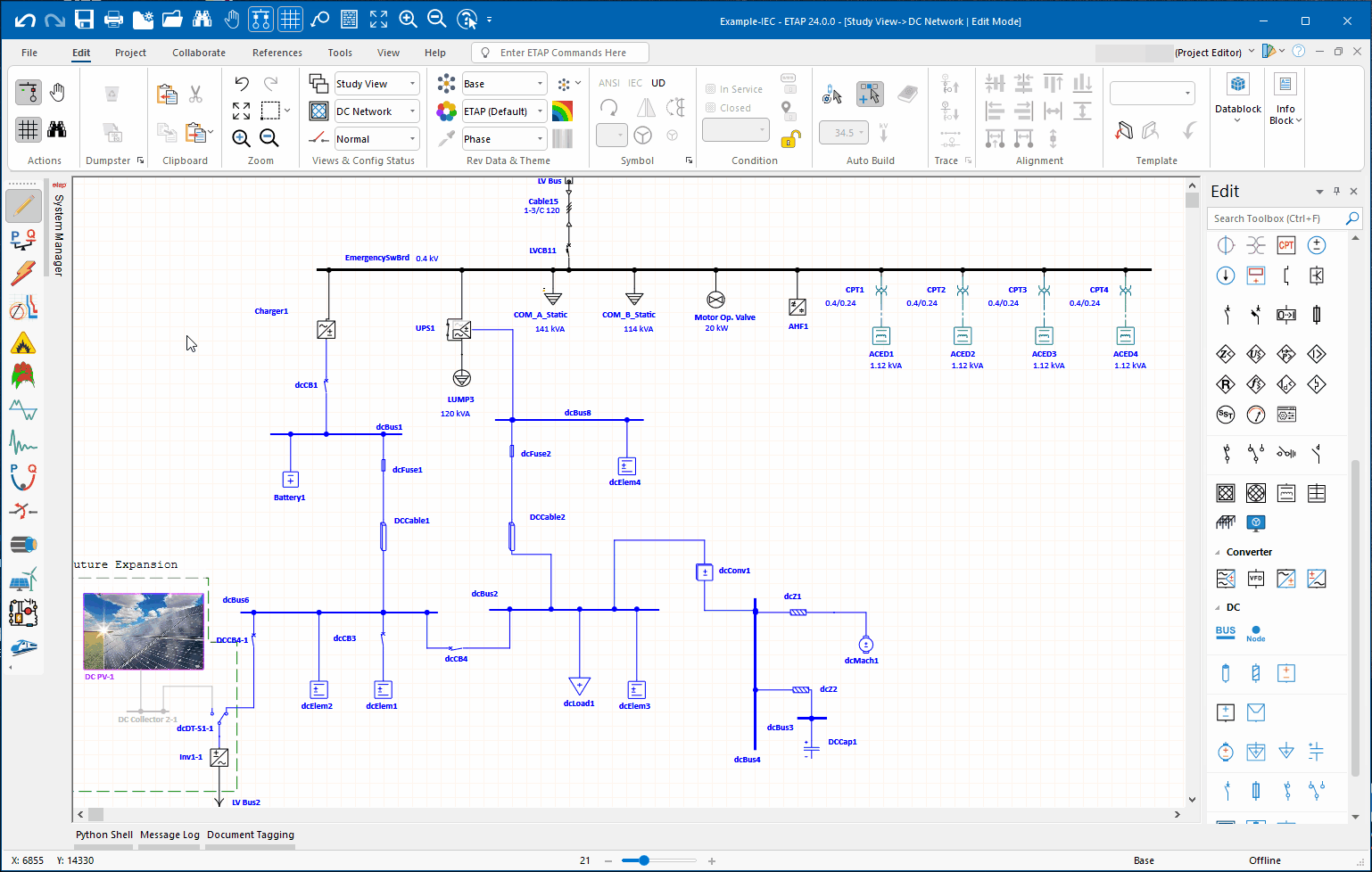The image size is (1372, 872).
Task: Click the Info Block button
Action: click(x=1285, y=98)
